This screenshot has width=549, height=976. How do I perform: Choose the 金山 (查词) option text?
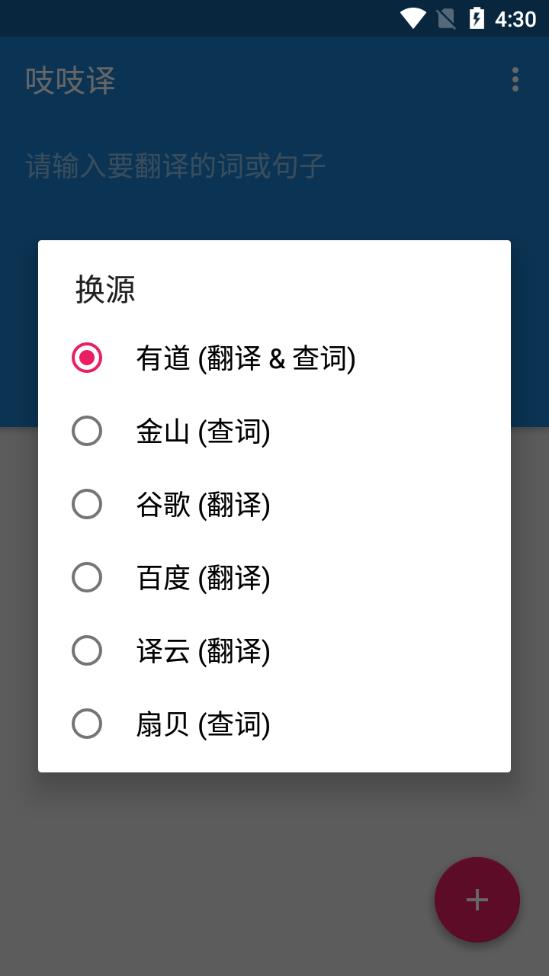[x=204, y=432]
